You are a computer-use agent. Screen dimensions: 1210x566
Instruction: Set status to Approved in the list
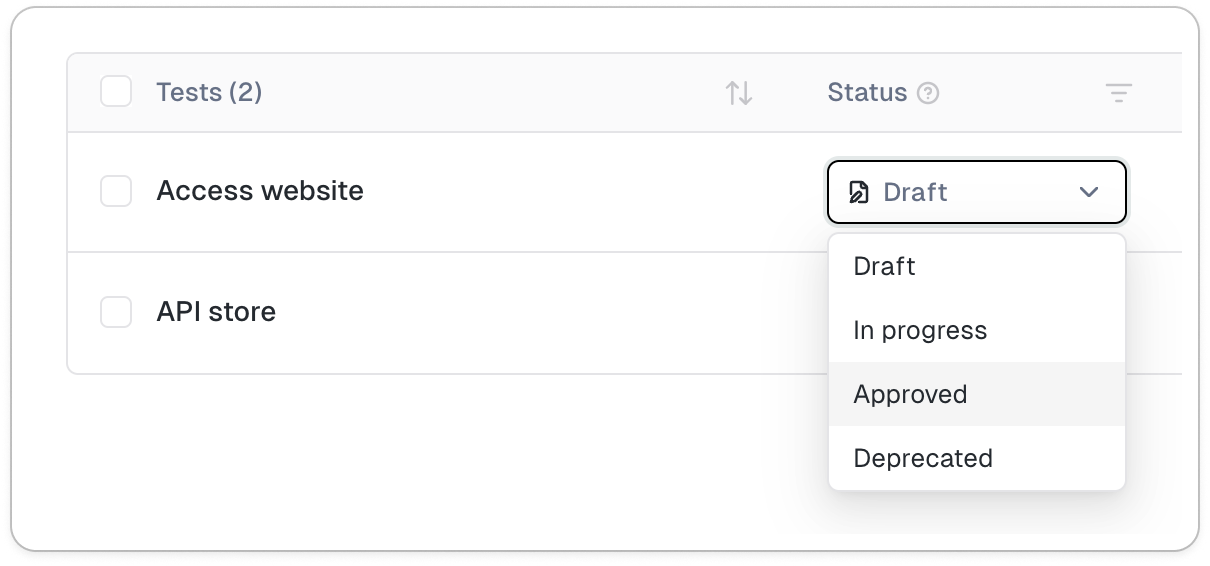pyautogui.click(x=910, y=395)
